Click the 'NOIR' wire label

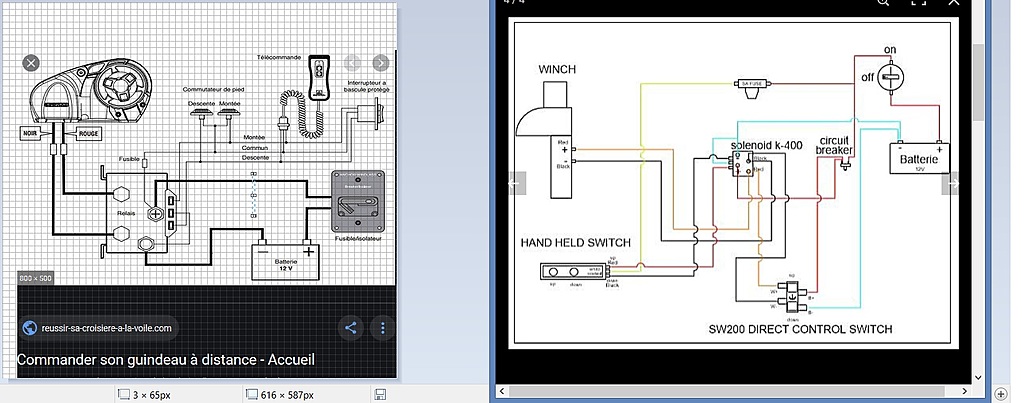pos(32,133)
